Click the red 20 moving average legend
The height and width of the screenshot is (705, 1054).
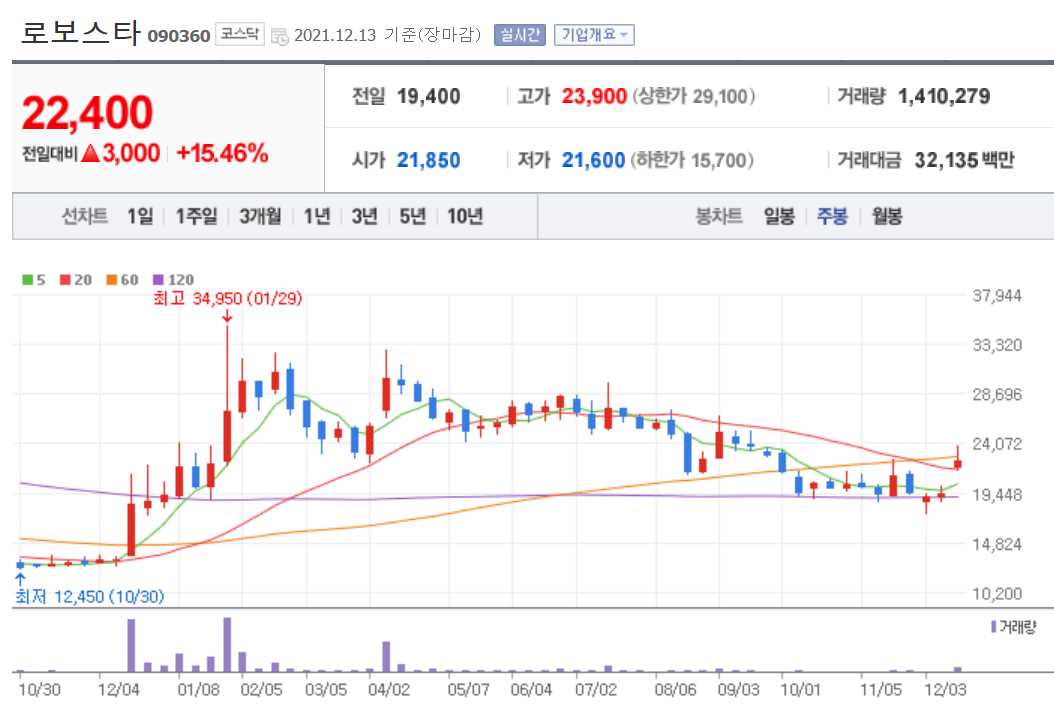(x=75, y=280)
